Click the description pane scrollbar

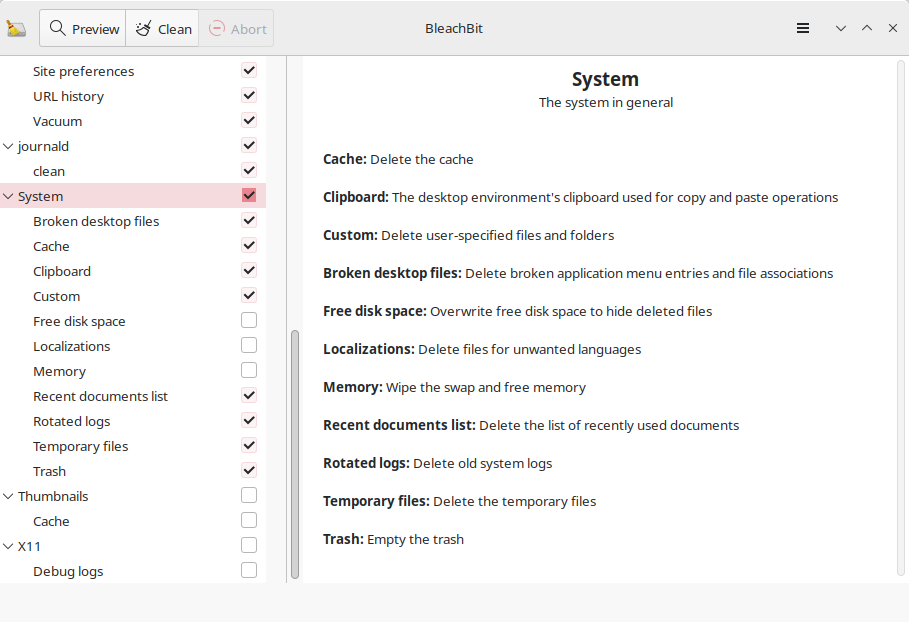(901, 318)
